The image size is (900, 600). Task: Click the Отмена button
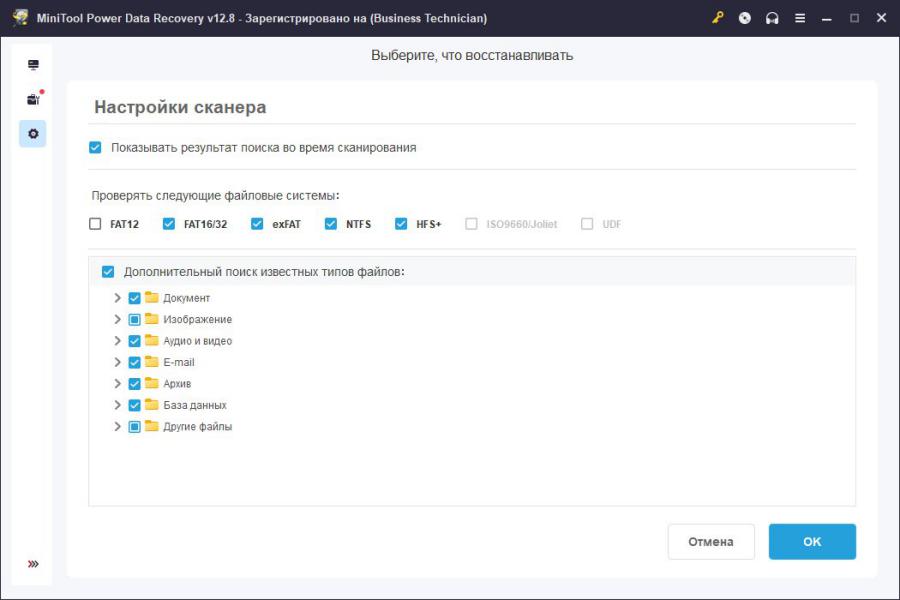tap(710, 541)
